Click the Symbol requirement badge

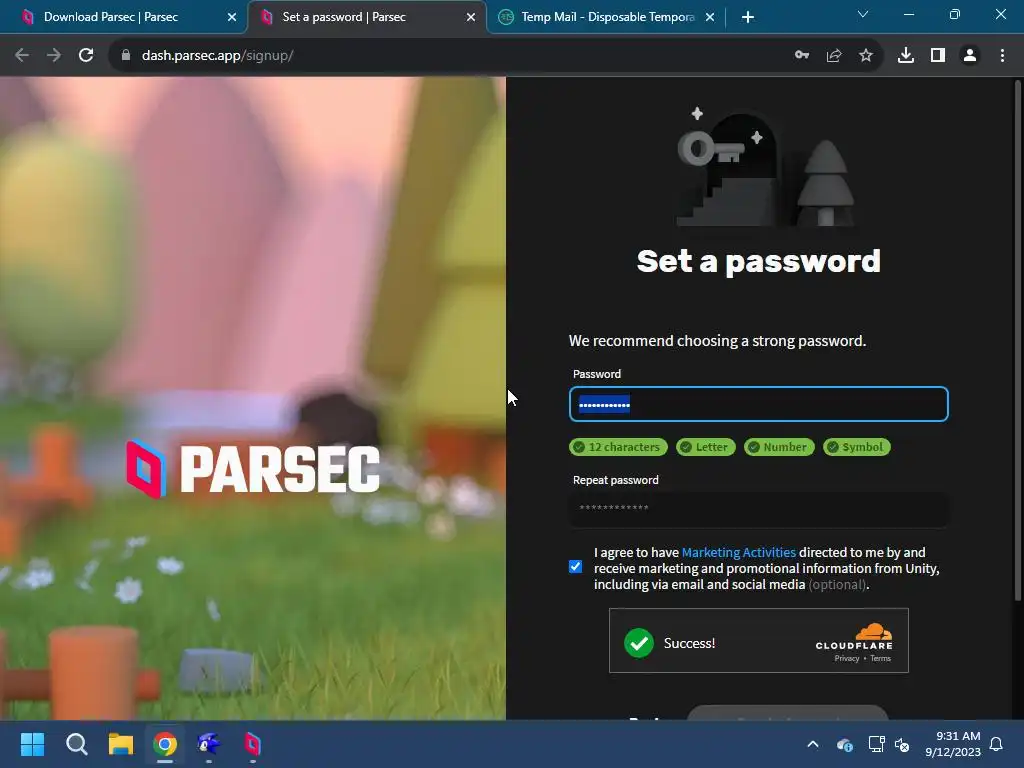click(x=856, y=447)
